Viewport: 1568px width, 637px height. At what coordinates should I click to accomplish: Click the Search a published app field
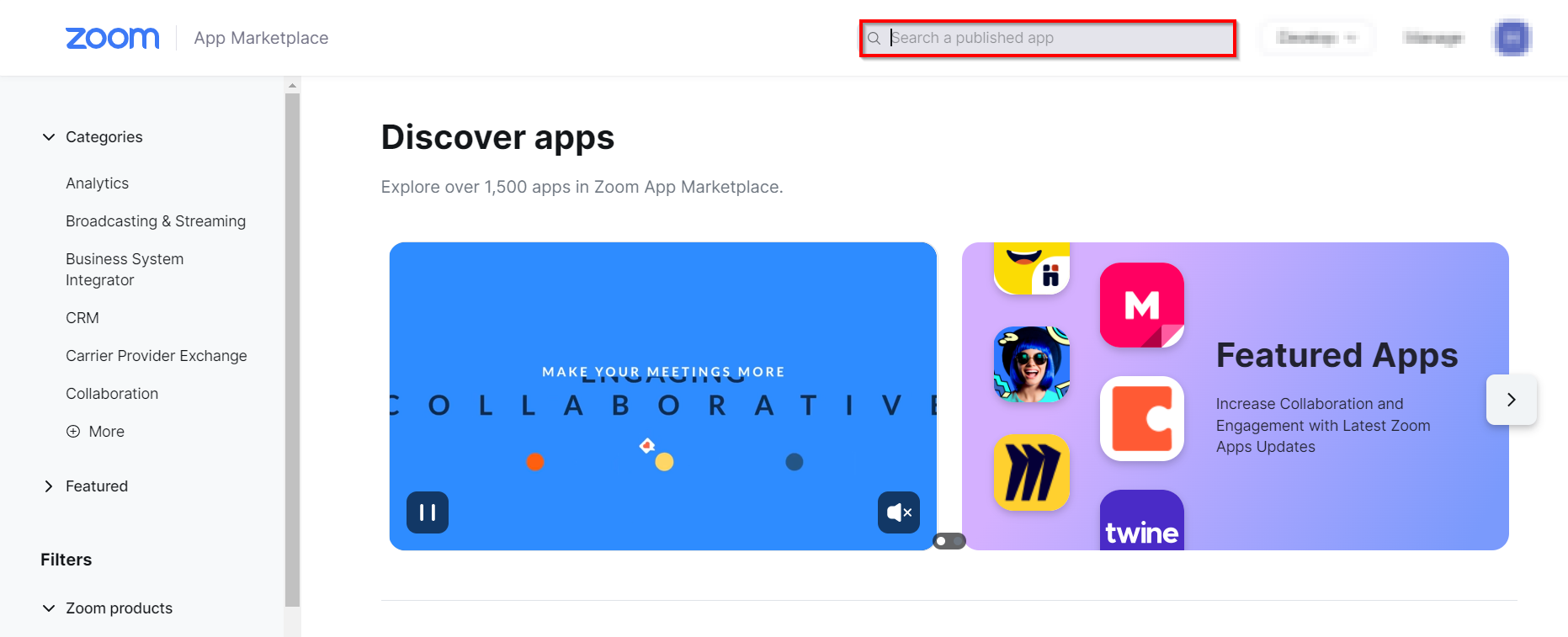click(1052, 38)
